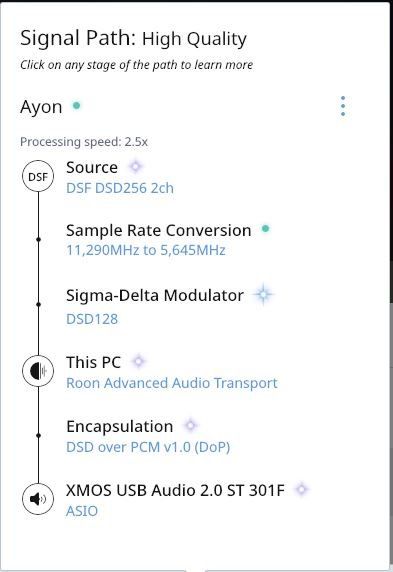Click the XMOS USB Audio 2.0 ST 301F label
This screenshot has width=393, height=572.
[x=175, y=490]
